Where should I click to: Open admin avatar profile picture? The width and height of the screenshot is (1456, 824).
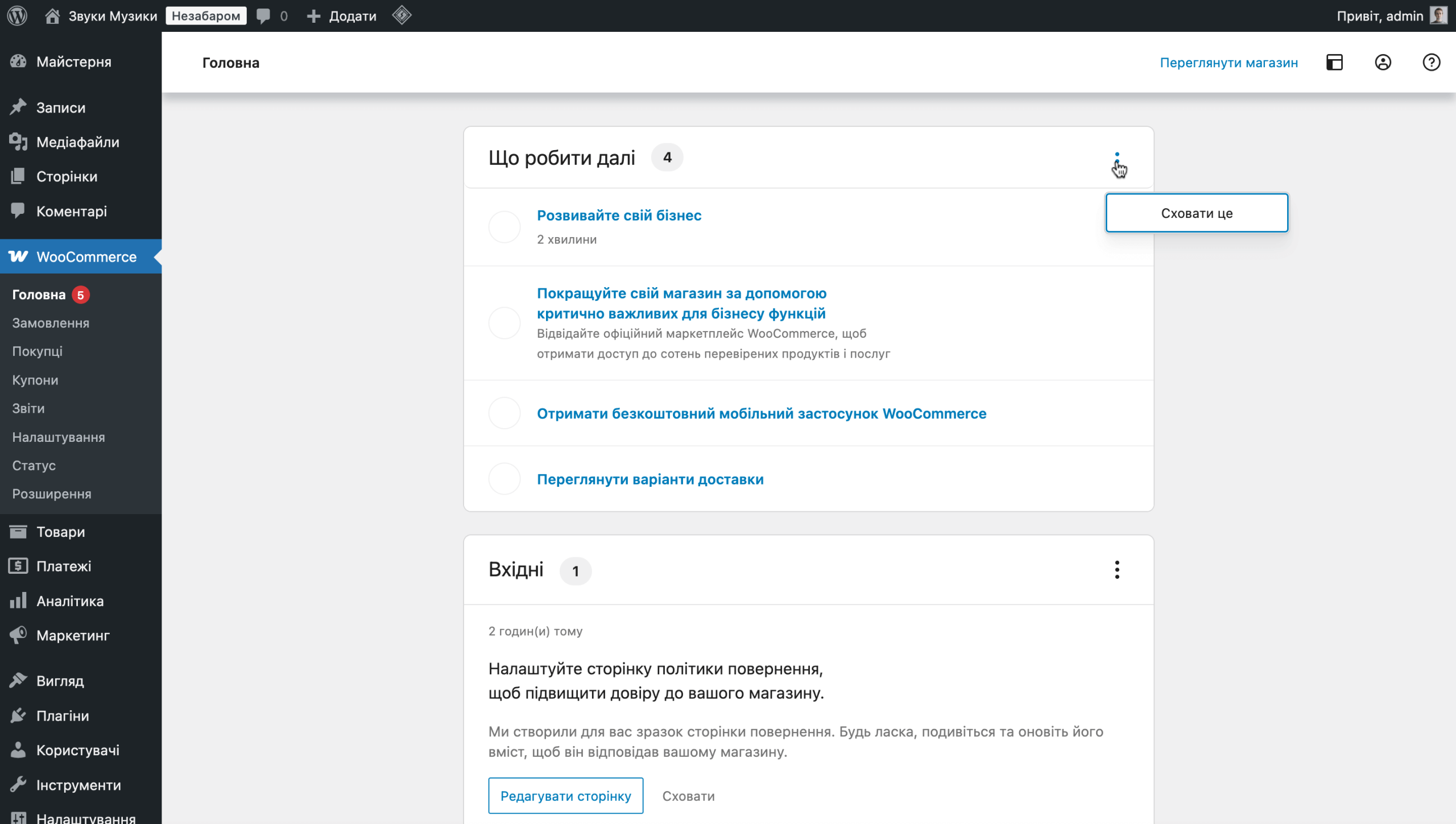1438,15
